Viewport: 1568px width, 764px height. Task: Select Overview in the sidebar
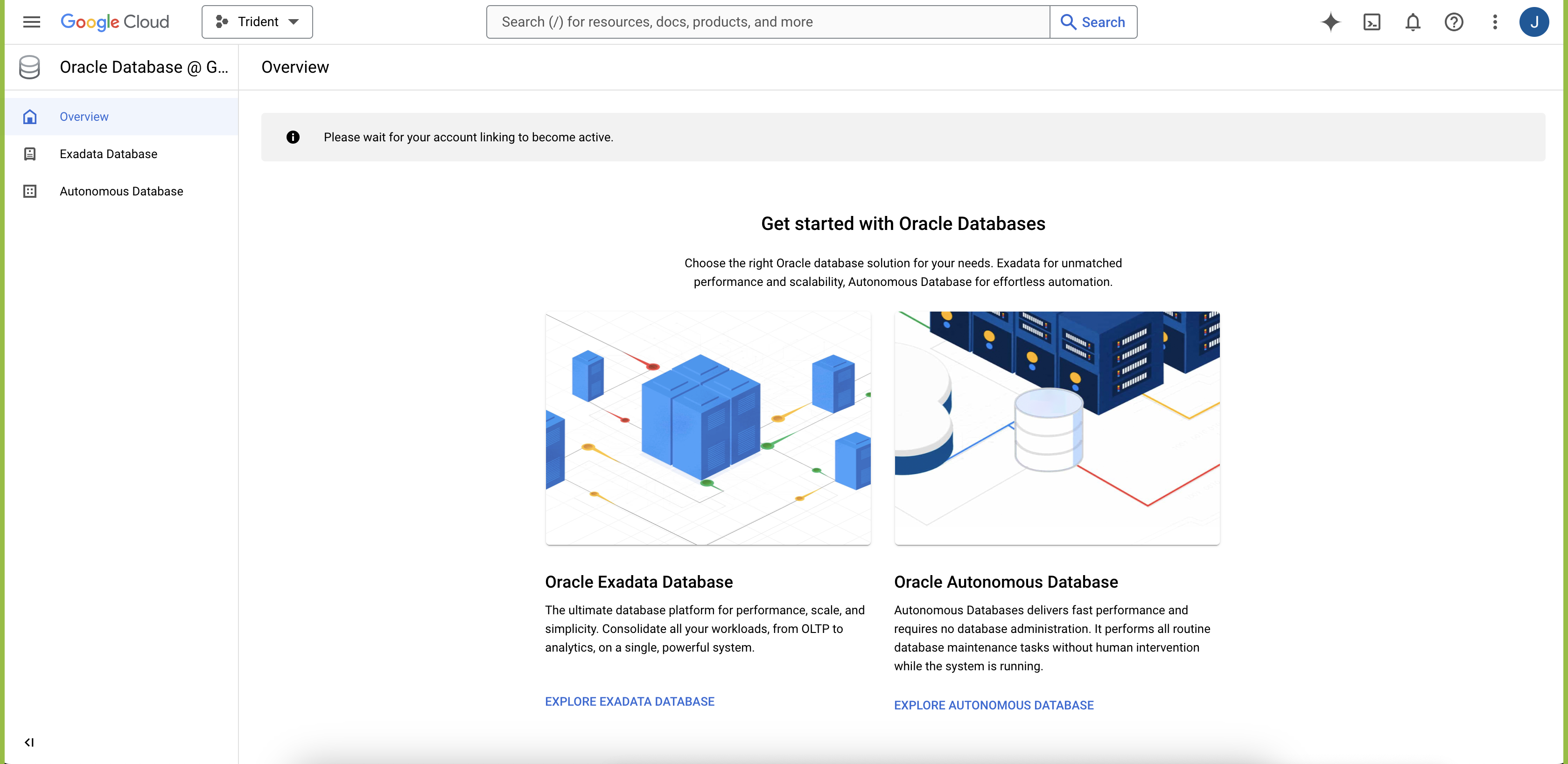coord(84,117)
